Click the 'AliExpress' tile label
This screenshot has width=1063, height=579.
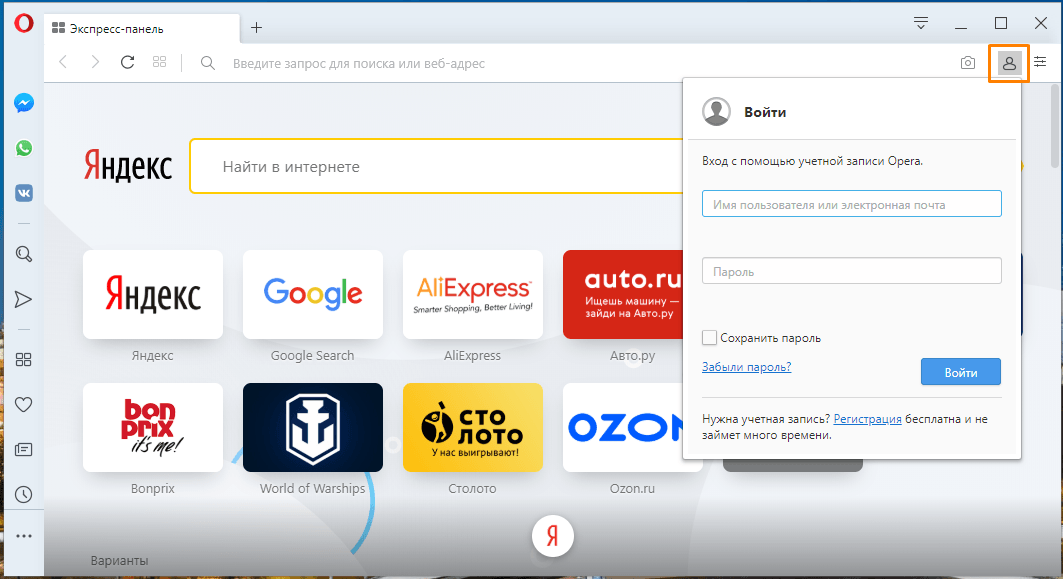tap(473, 355)
